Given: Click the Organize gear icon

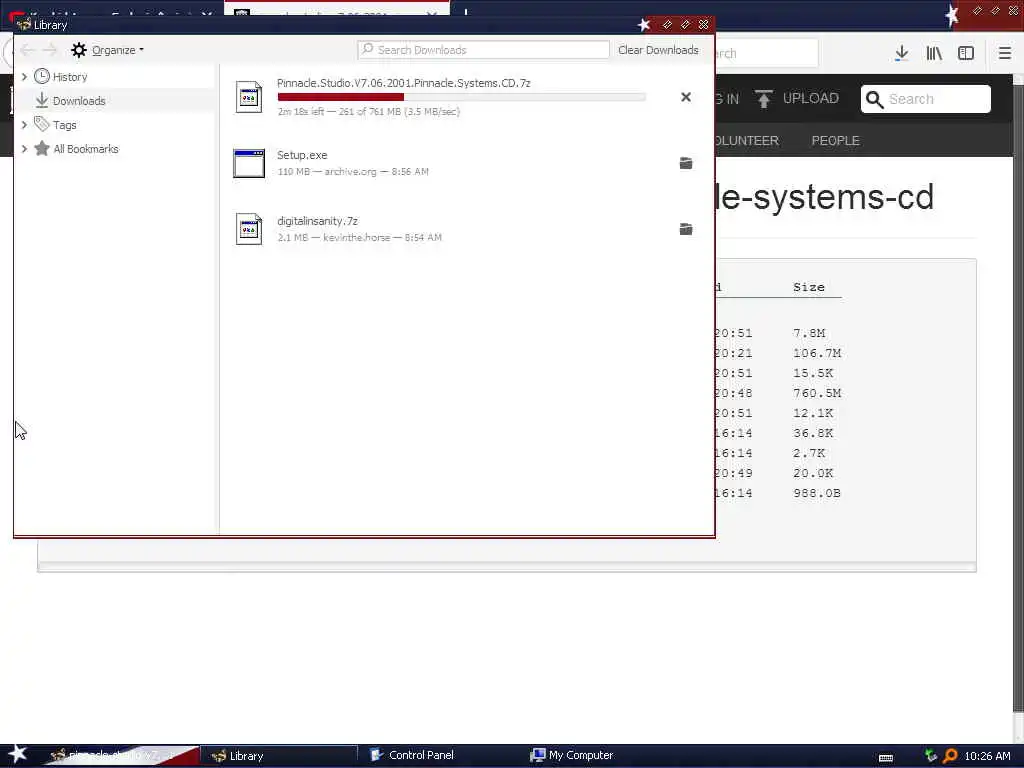Looking at the screenshot, I should (79, 50).
